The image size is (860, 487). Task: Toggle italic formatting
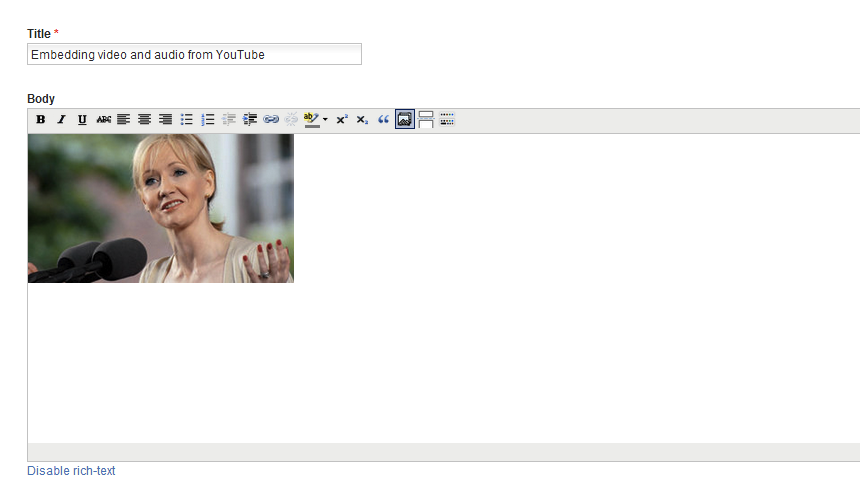61,120
